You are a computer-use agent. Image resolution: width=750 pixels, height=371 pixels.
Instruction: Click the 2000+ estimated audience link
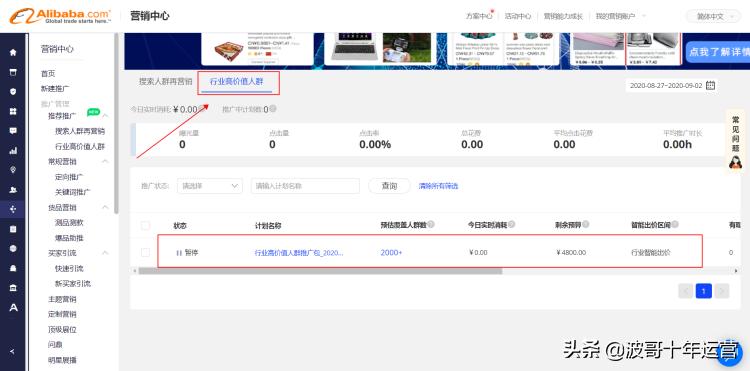tap(391, 252)
